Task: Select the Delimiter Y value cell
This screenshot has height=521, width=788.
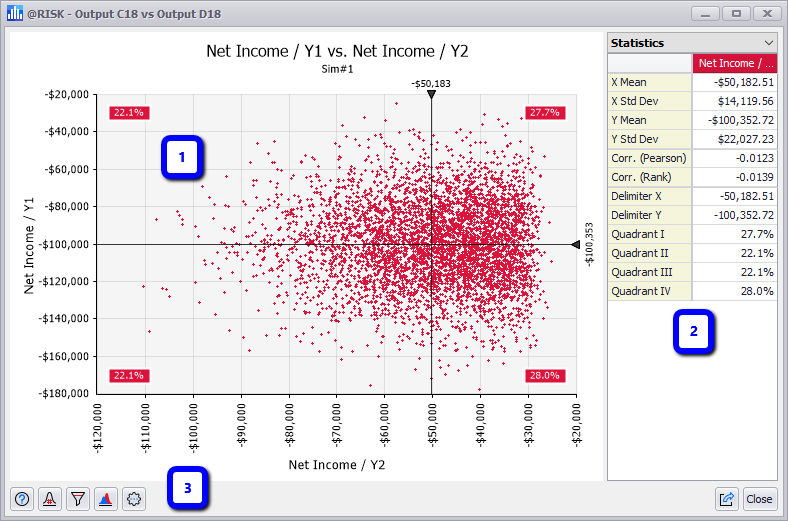Action: point(734,234)
